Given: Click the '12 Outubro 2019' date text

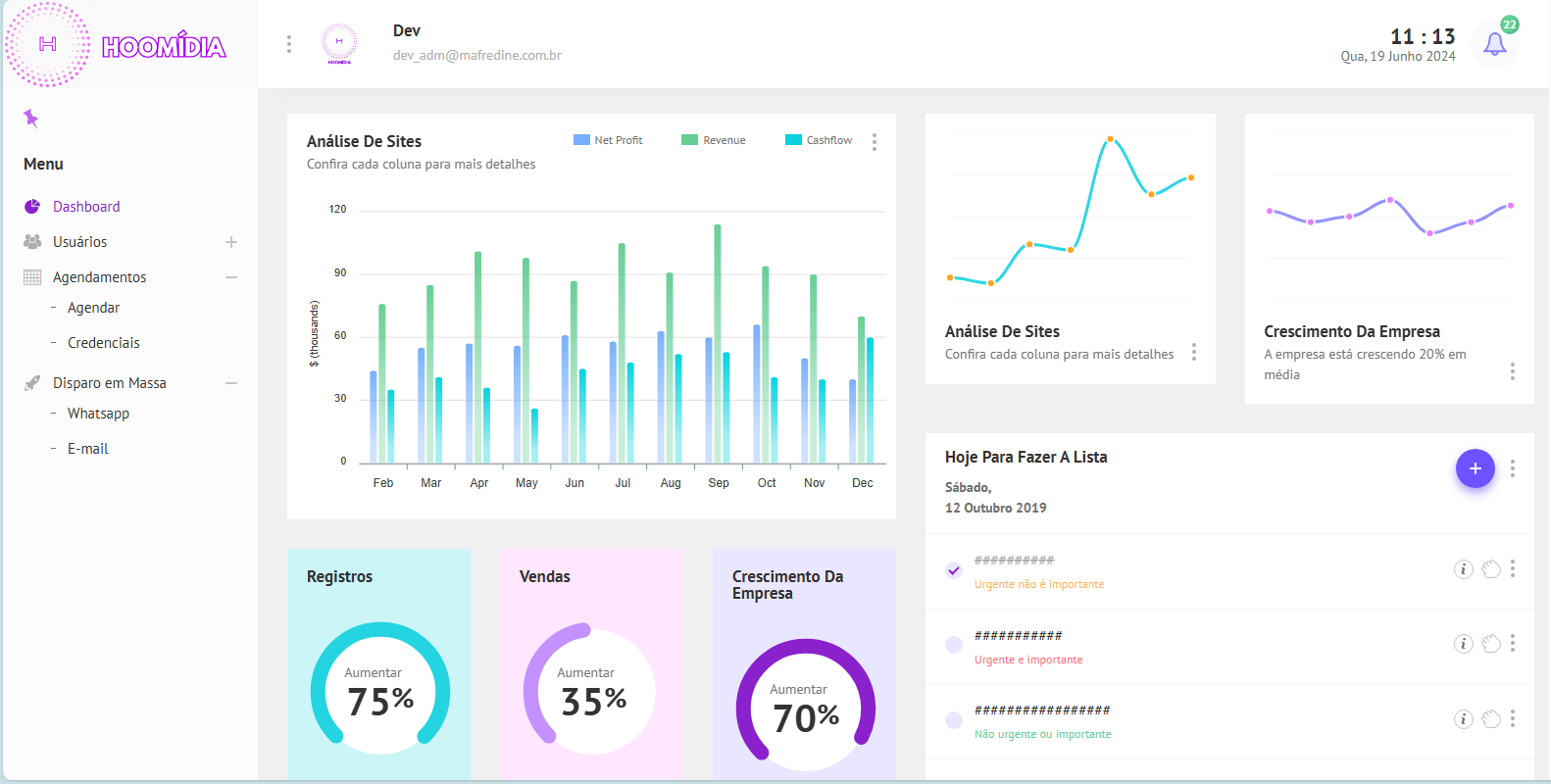Looking at the screenshot, I should click(995, 508).
